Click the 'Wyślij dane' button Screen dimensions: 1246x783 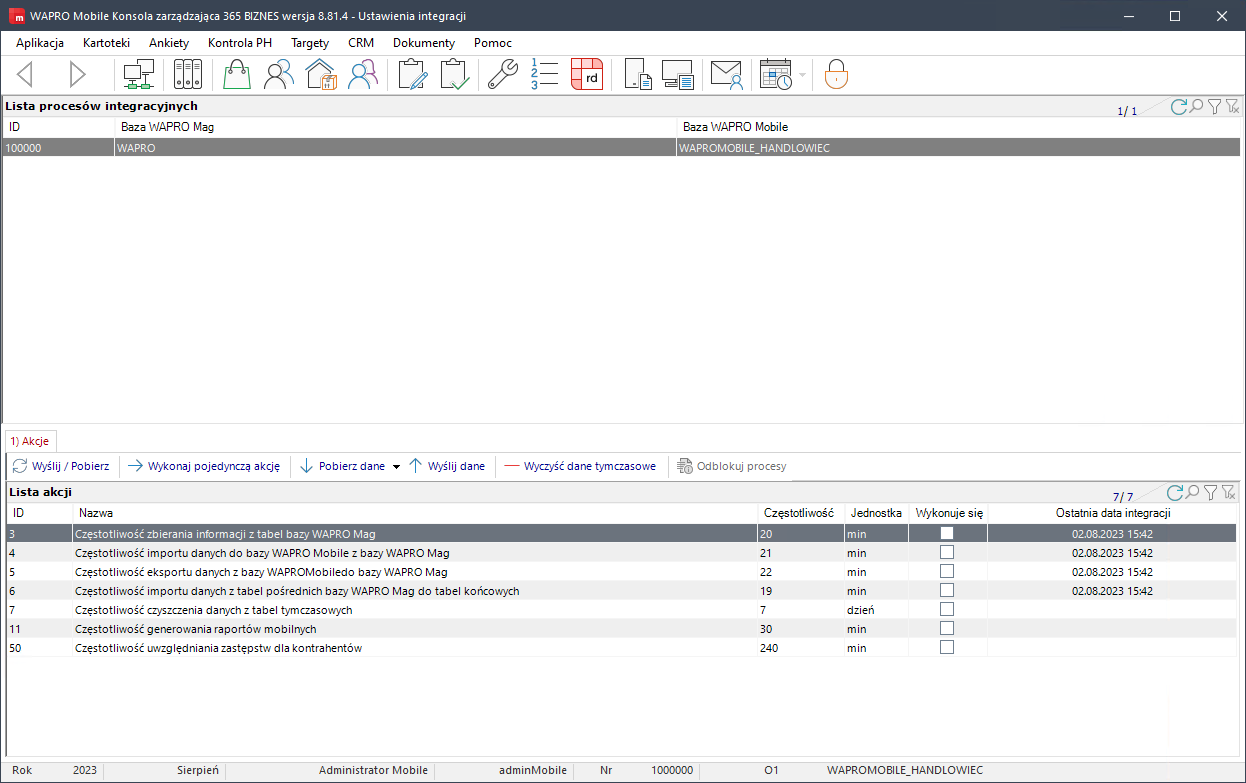[447, 466]
